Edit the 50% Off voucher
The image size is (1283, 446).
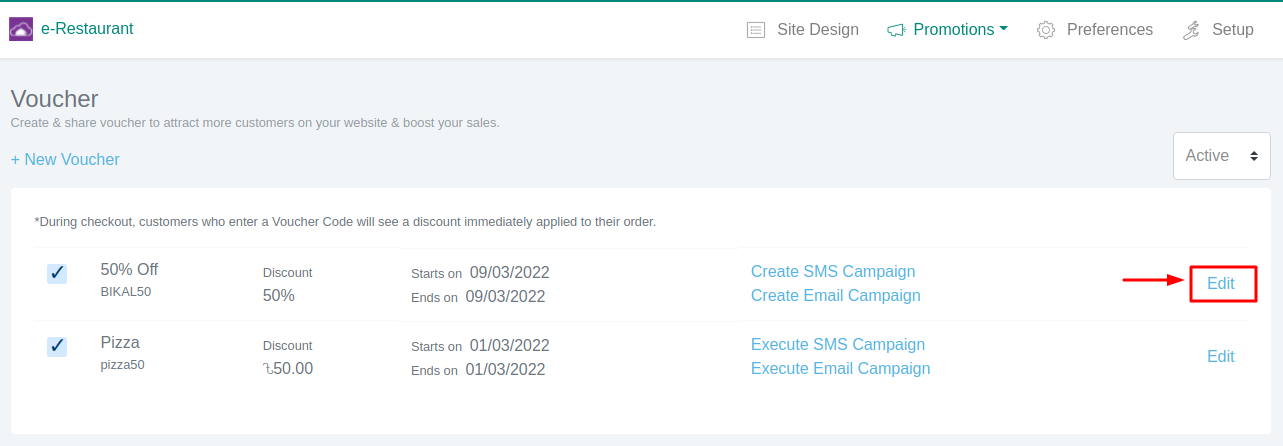point(1221,284)
